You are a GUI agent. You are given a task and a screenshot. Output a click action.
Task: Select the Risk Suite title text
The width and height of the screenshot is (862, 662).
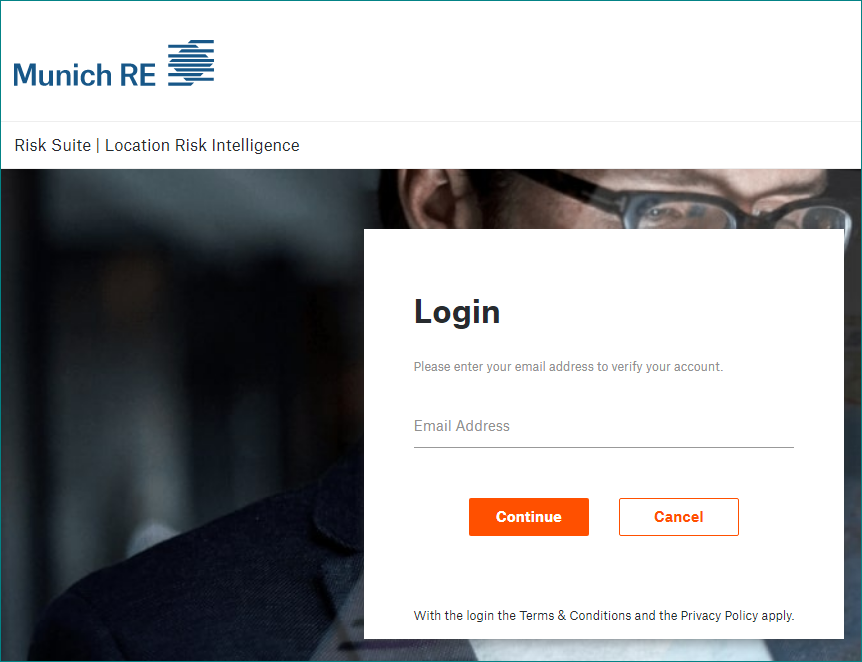[x=53, y=145]
